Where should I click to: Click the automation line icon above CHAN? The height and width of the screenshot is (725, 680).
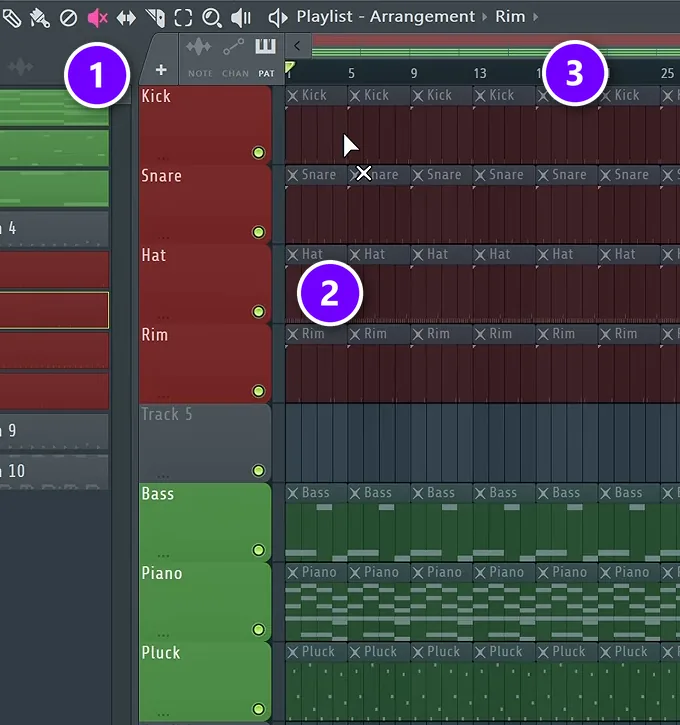click(x=234, y=47)
